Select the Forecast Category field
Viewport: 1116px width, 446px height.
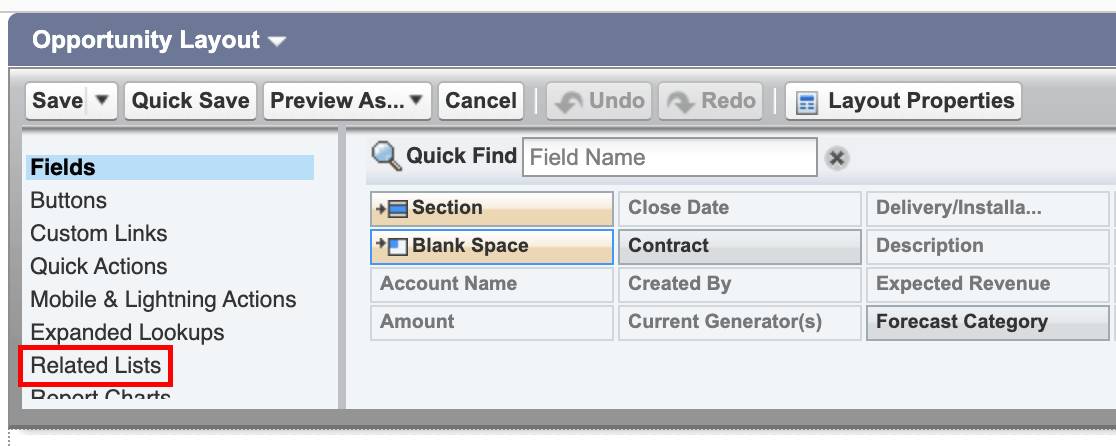coord(987,322)
